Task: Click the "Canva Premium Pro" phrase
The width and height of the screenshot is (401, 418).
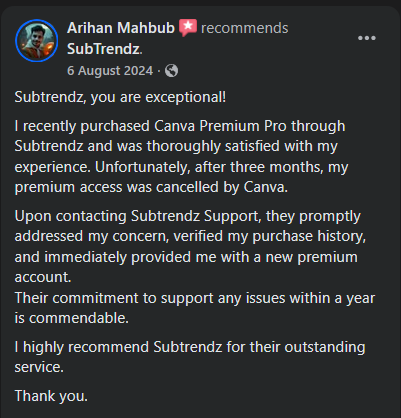Action: [x=220, y=126]
